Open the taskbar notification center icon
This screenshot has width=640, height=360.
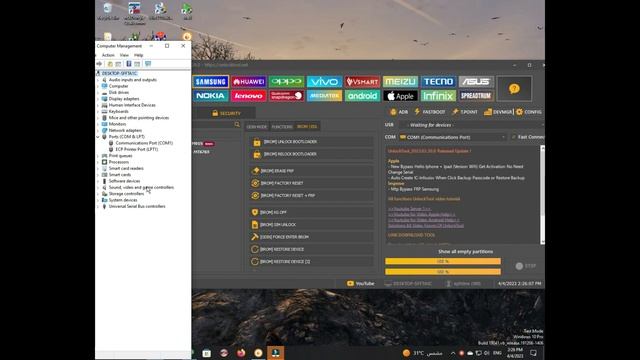click(533, 353)
